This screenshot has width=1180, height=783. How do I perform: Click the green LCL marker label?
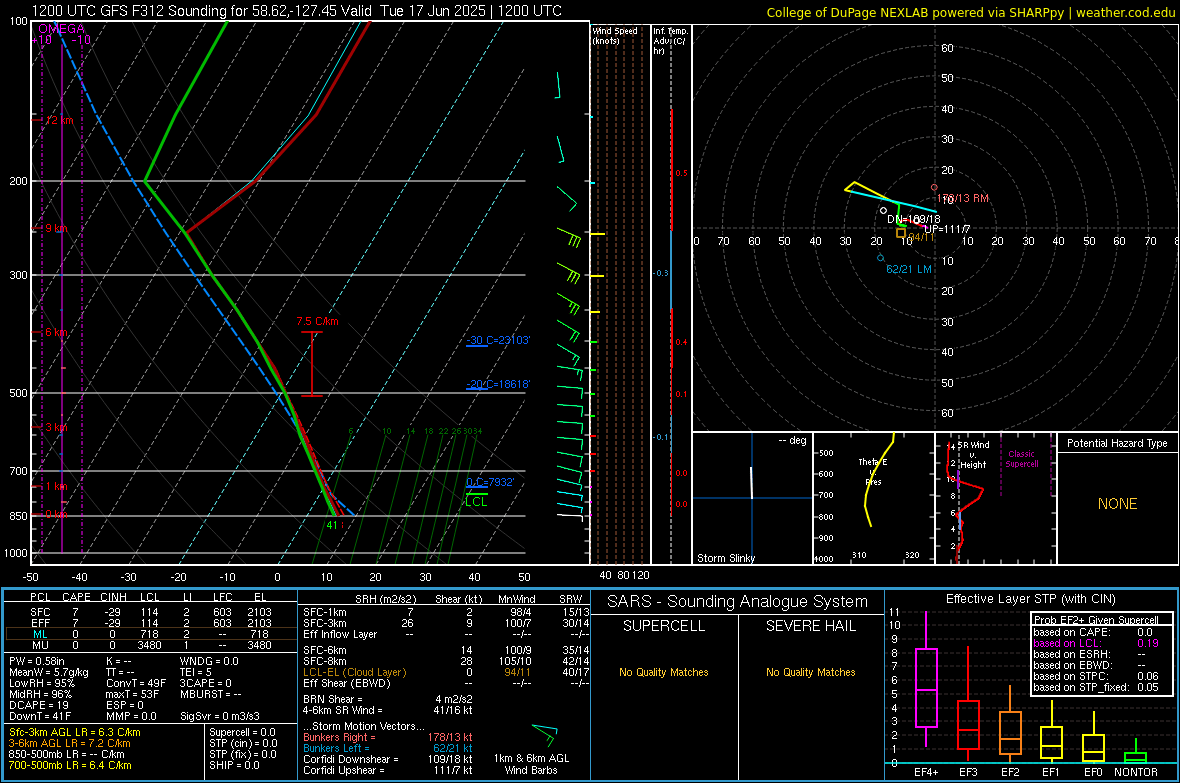click(476, 501)
